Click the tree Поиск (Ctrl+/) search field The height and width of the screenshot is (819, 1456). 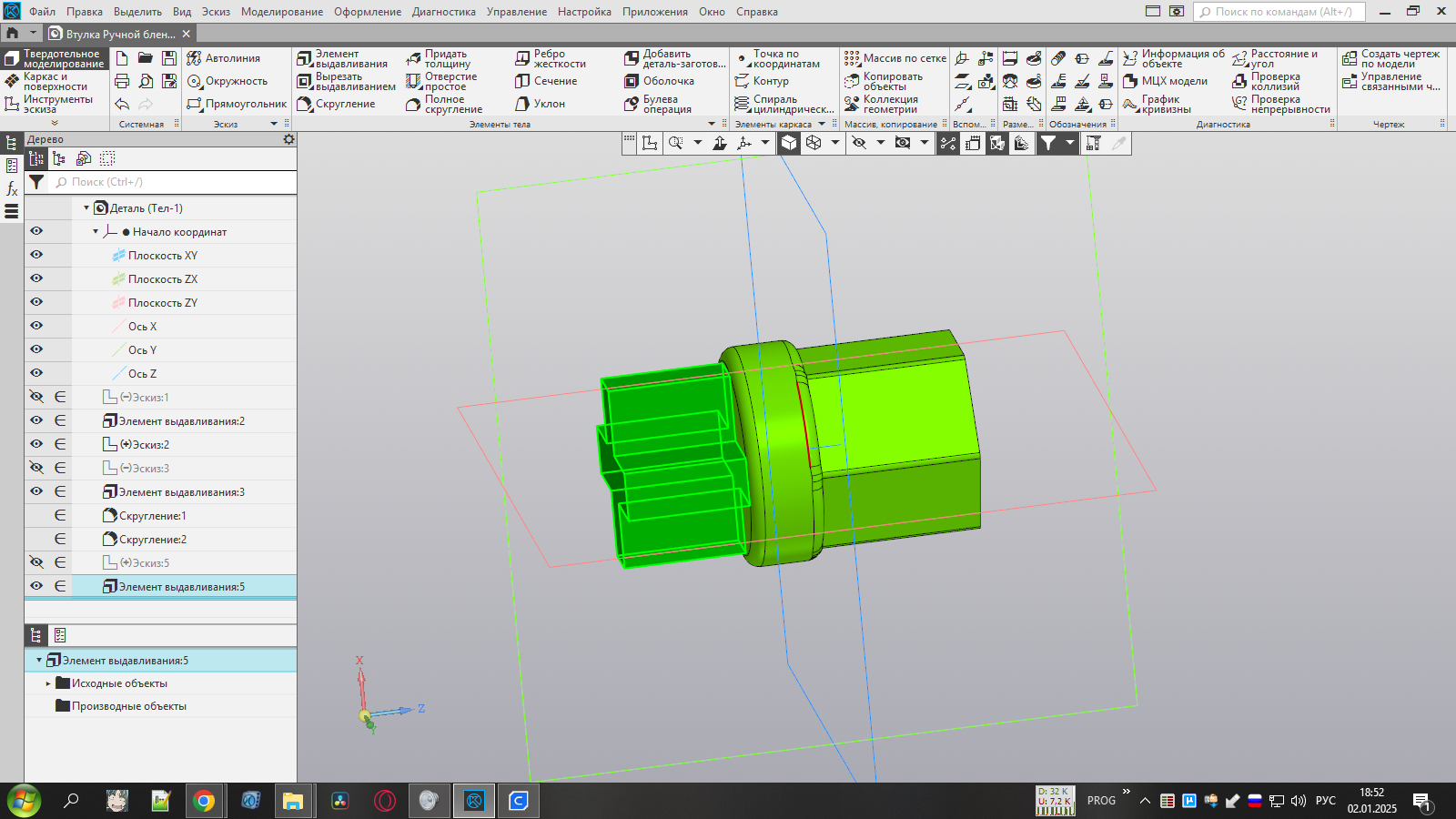173,182
